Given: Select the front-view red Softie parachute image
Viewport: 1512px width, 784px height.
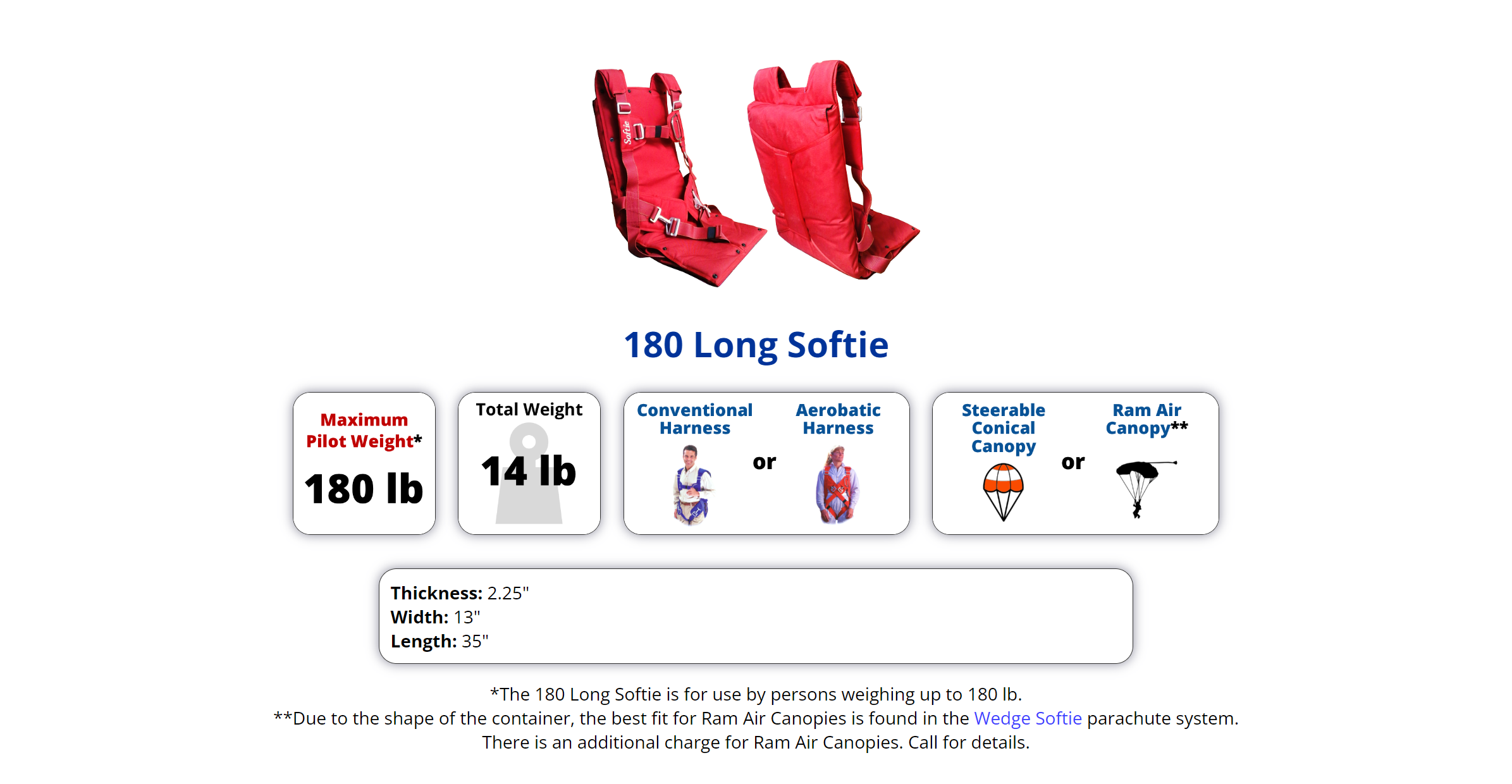Looking at the screenshot, I should 679,177.
